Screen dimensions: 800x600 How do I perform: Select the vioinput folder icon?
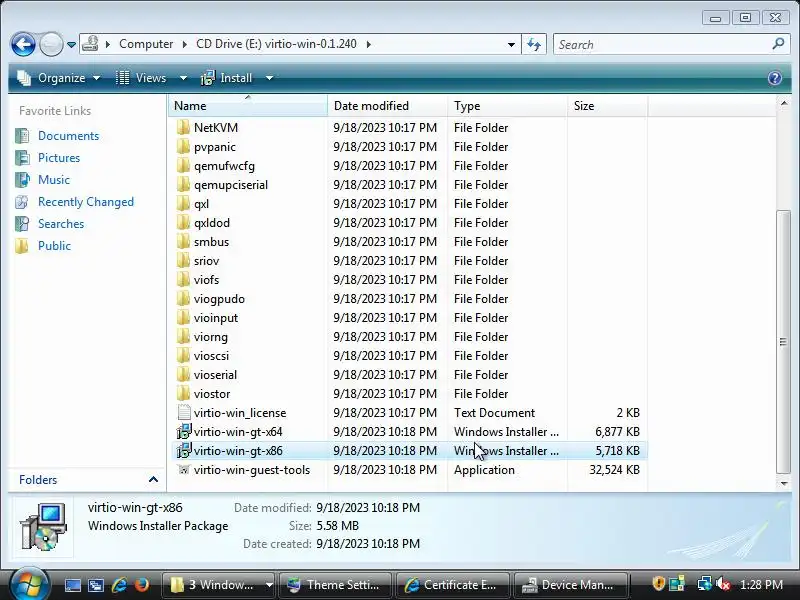click(x=183, y=317)
